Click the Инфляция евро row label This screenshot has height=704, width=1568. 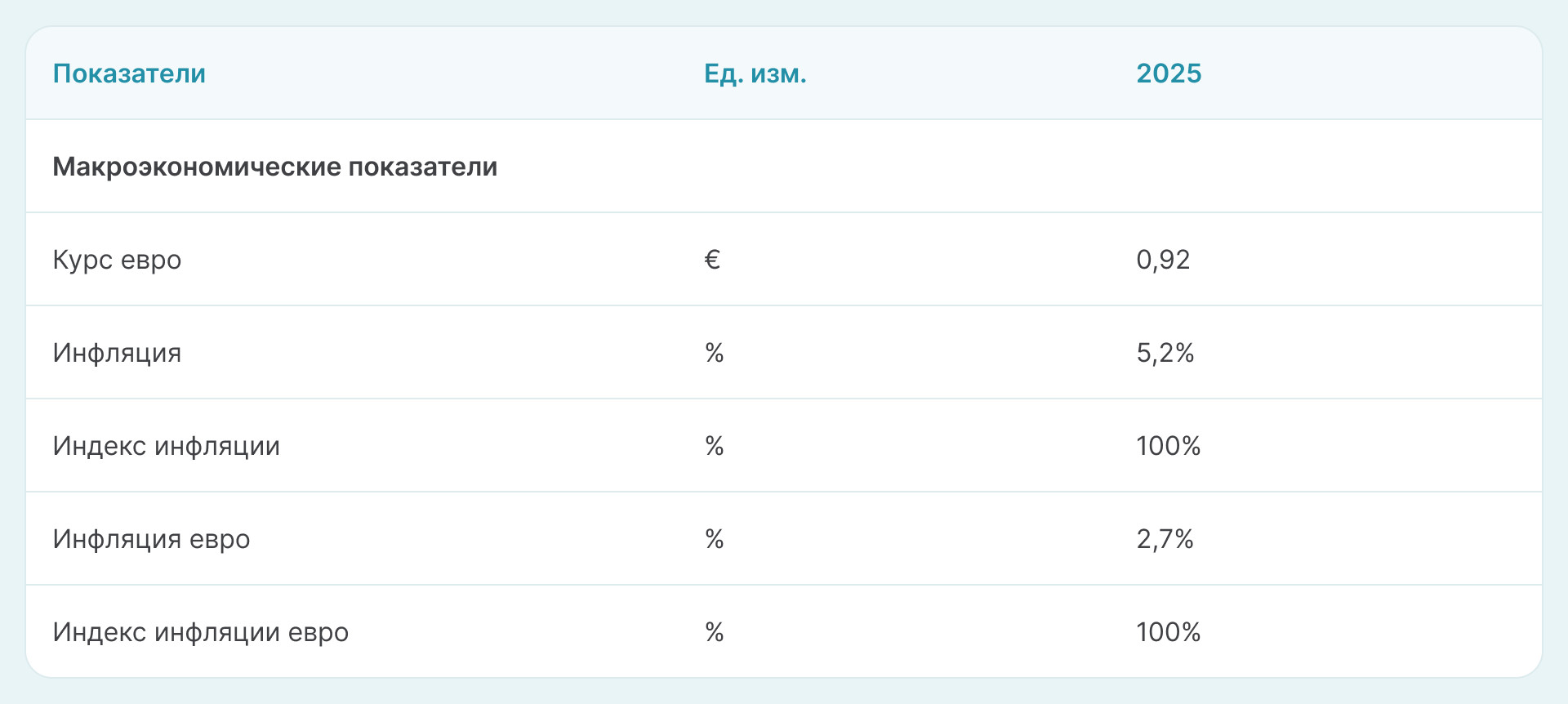tap(151, 539)
